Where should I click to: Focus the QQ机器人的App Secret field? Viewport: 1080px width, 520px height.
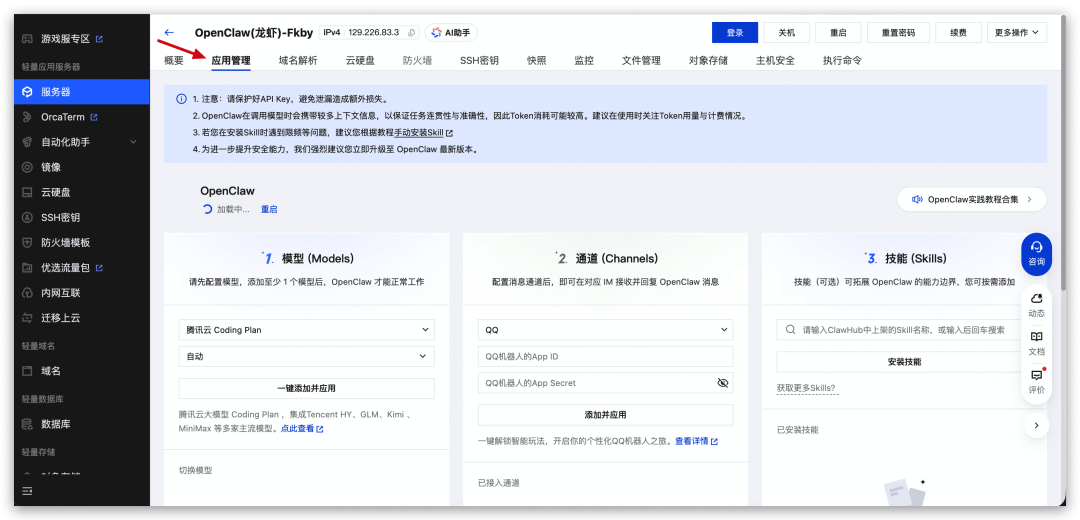(x=605, y=383)
